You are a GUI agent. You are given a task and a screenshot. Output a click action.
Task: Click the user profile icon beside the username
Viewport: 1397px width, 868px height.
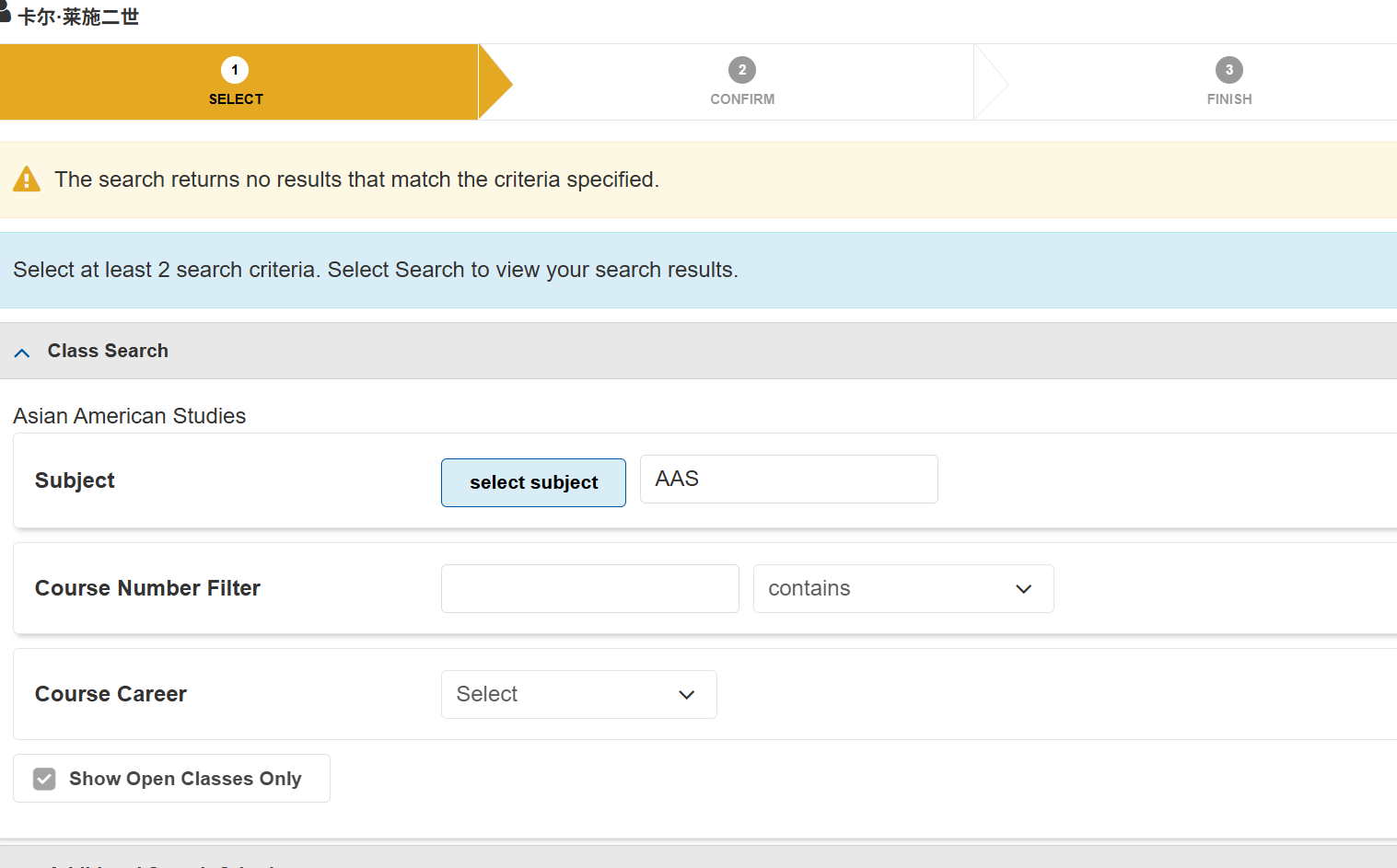5,13
